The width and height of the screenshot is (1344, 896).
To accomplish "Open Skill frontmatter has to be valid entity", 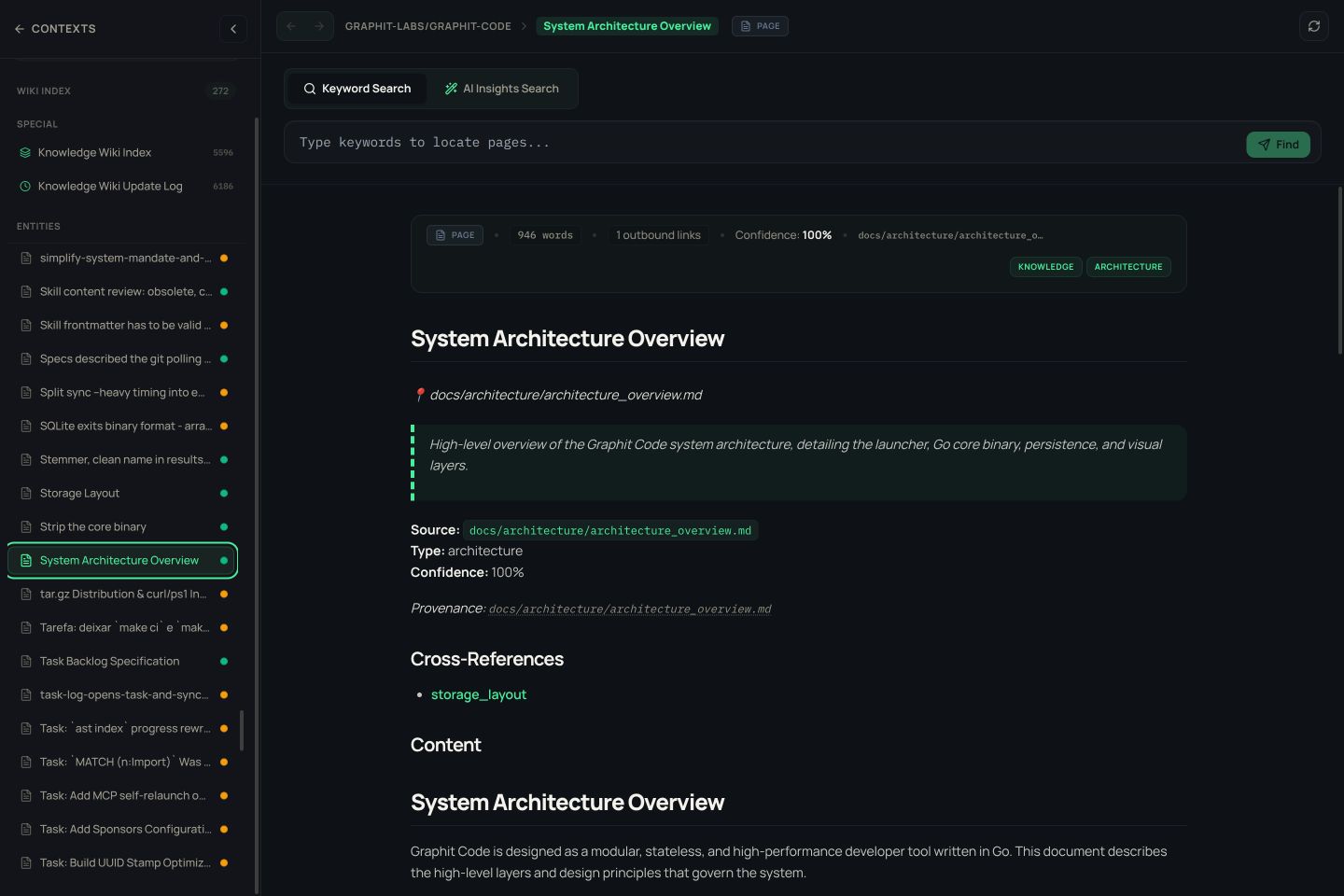I will [123, 325].
